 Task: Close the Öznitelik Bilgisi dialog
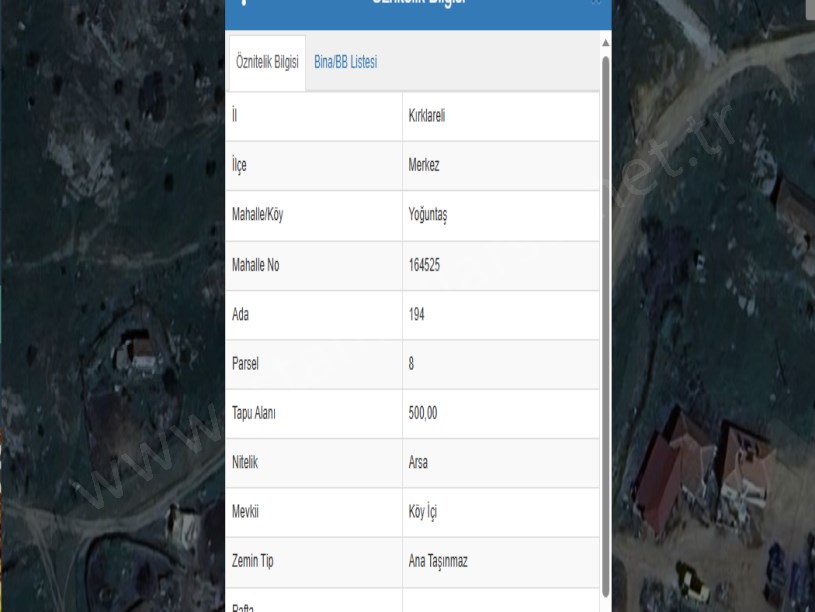(x=597, y=3)
